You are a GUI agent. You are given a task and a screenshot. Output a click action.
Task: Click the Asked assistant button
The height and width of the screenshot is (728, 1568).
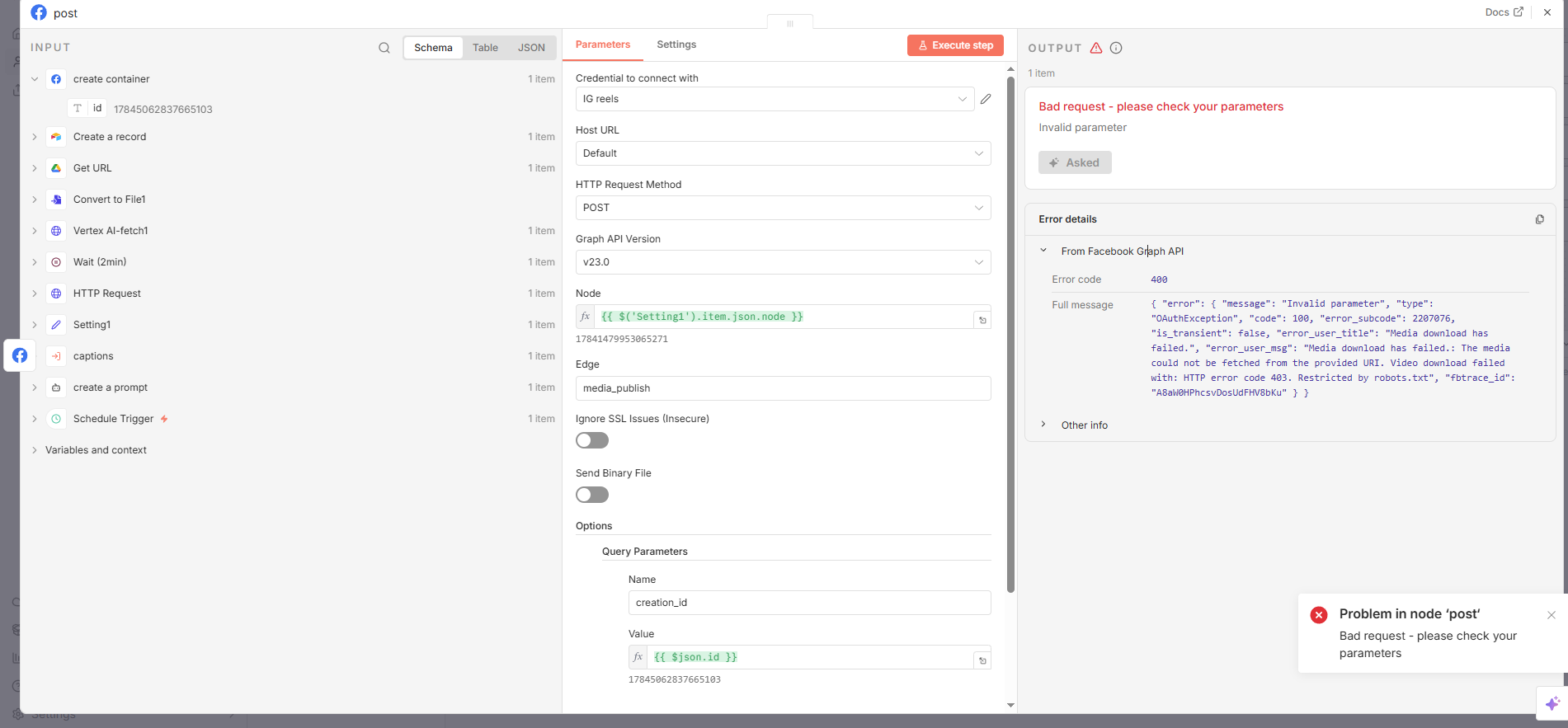1075,162
